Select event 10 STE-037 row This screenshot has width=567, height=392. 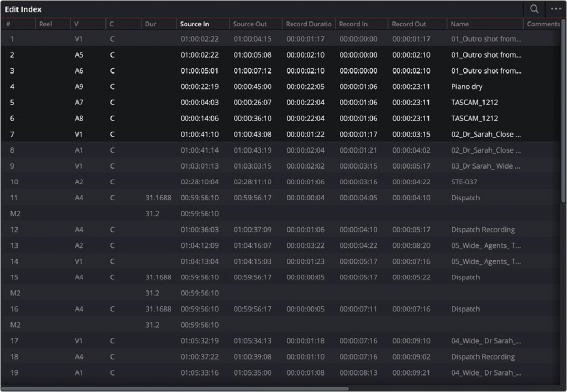point(281,182)
